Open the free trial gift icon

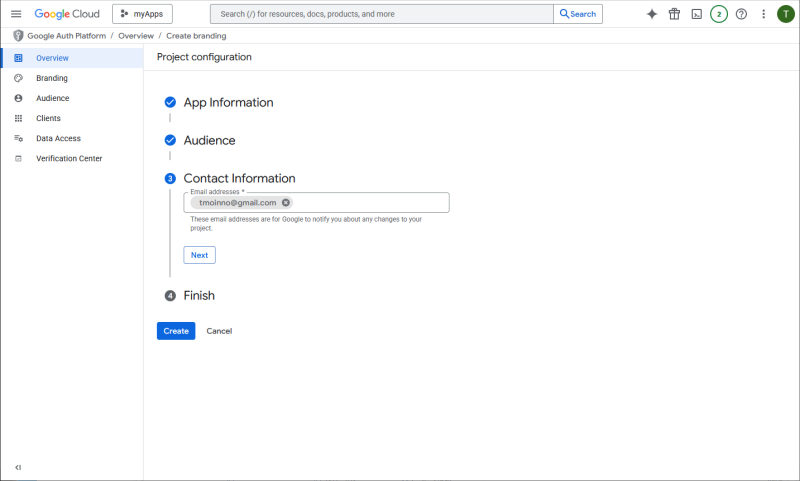[674, 14]
